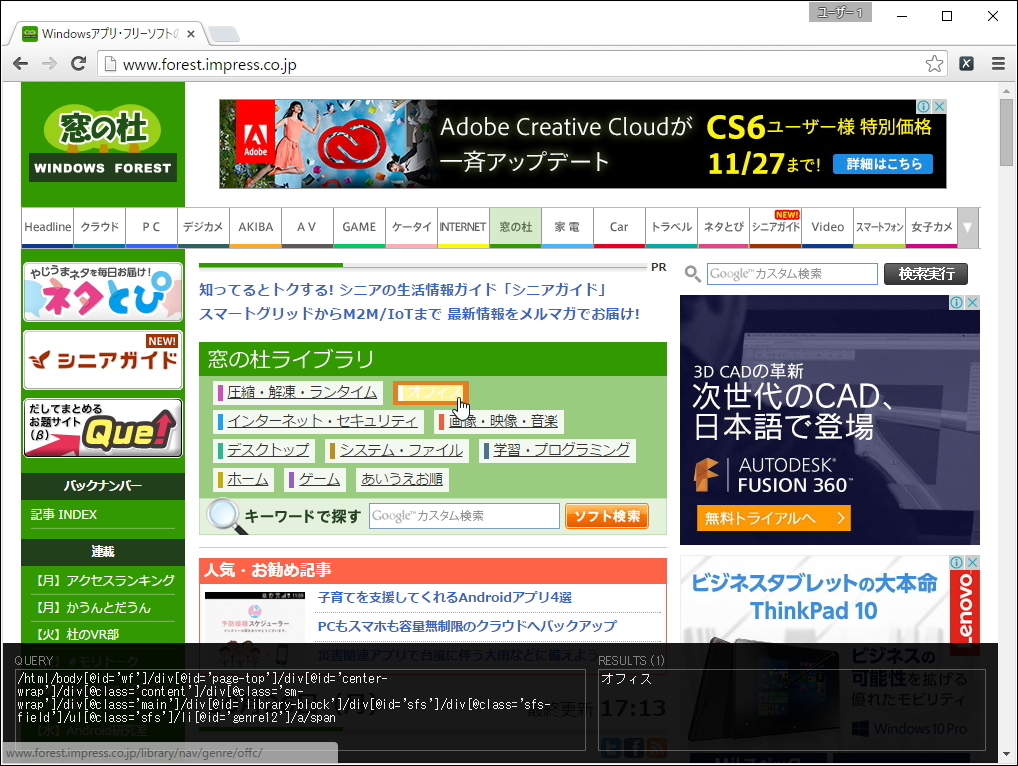Click the X extension icon in the toolbar
This screenshot has width=1018, height=766.
966,63
